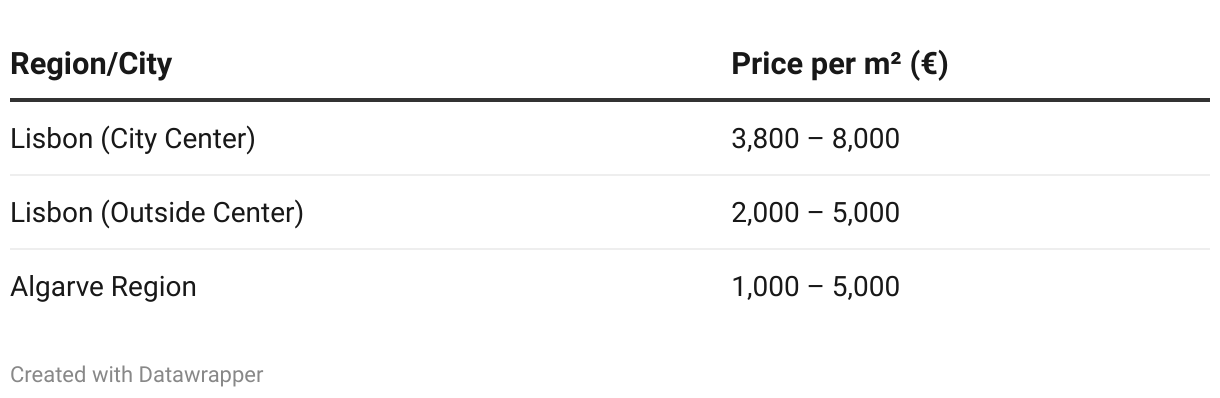Select the Algarve Region row label
This screenshot has width=1220, height=398.
tap(103, 287)
